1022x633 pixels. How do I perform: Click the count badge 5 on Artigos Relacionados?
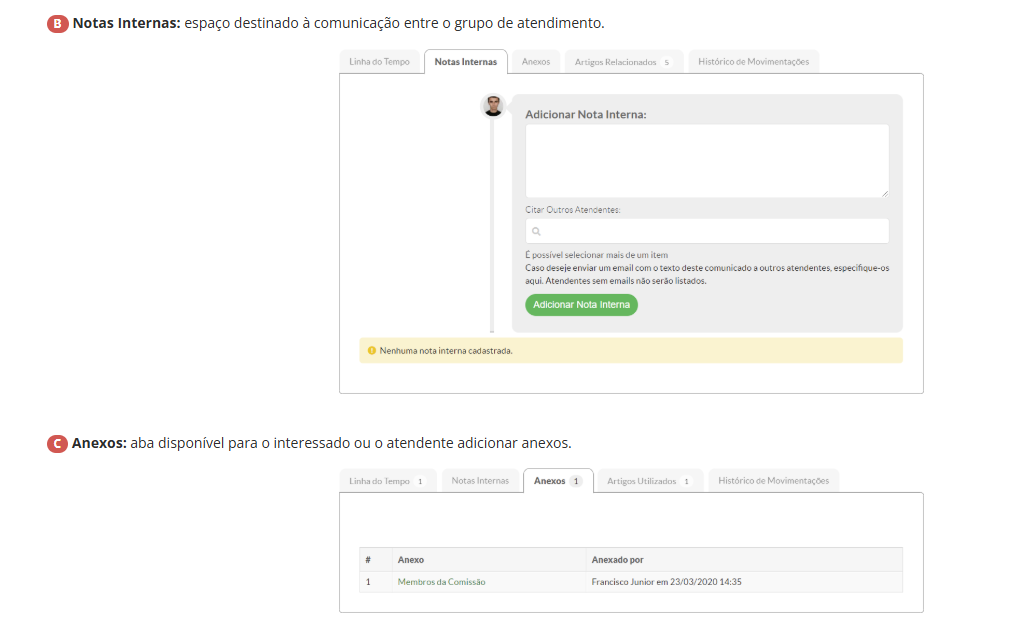(666, 62)
